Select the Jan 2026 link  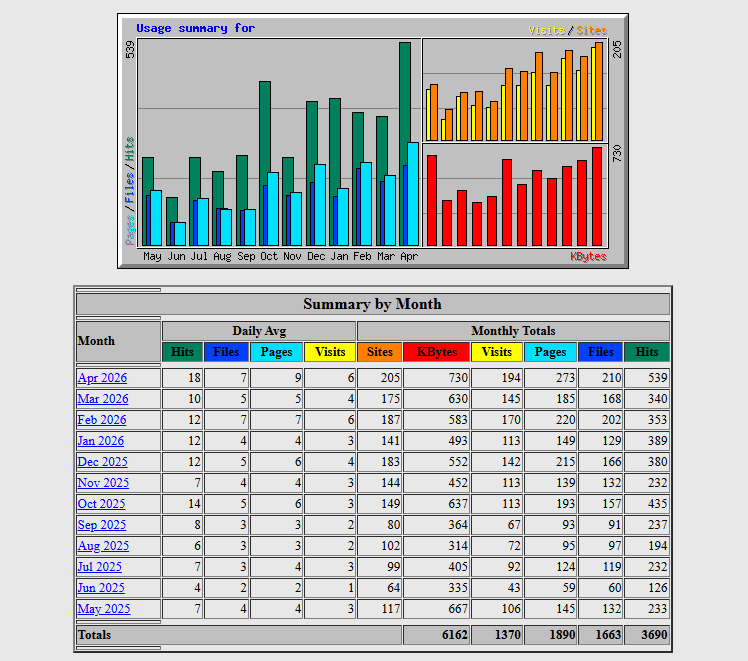[x=101, y=441]
